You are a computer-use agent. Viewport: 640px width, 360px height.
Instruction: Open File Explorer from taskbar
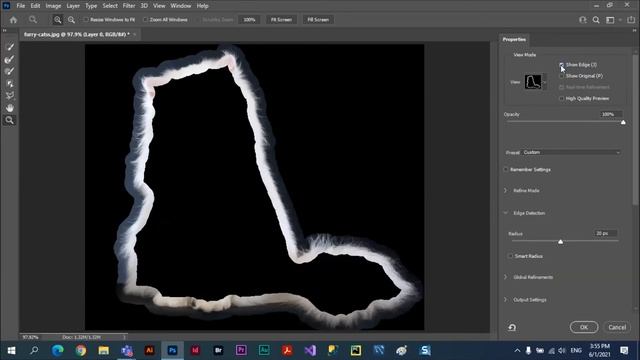pyautogui.click(x=103, y=350)
